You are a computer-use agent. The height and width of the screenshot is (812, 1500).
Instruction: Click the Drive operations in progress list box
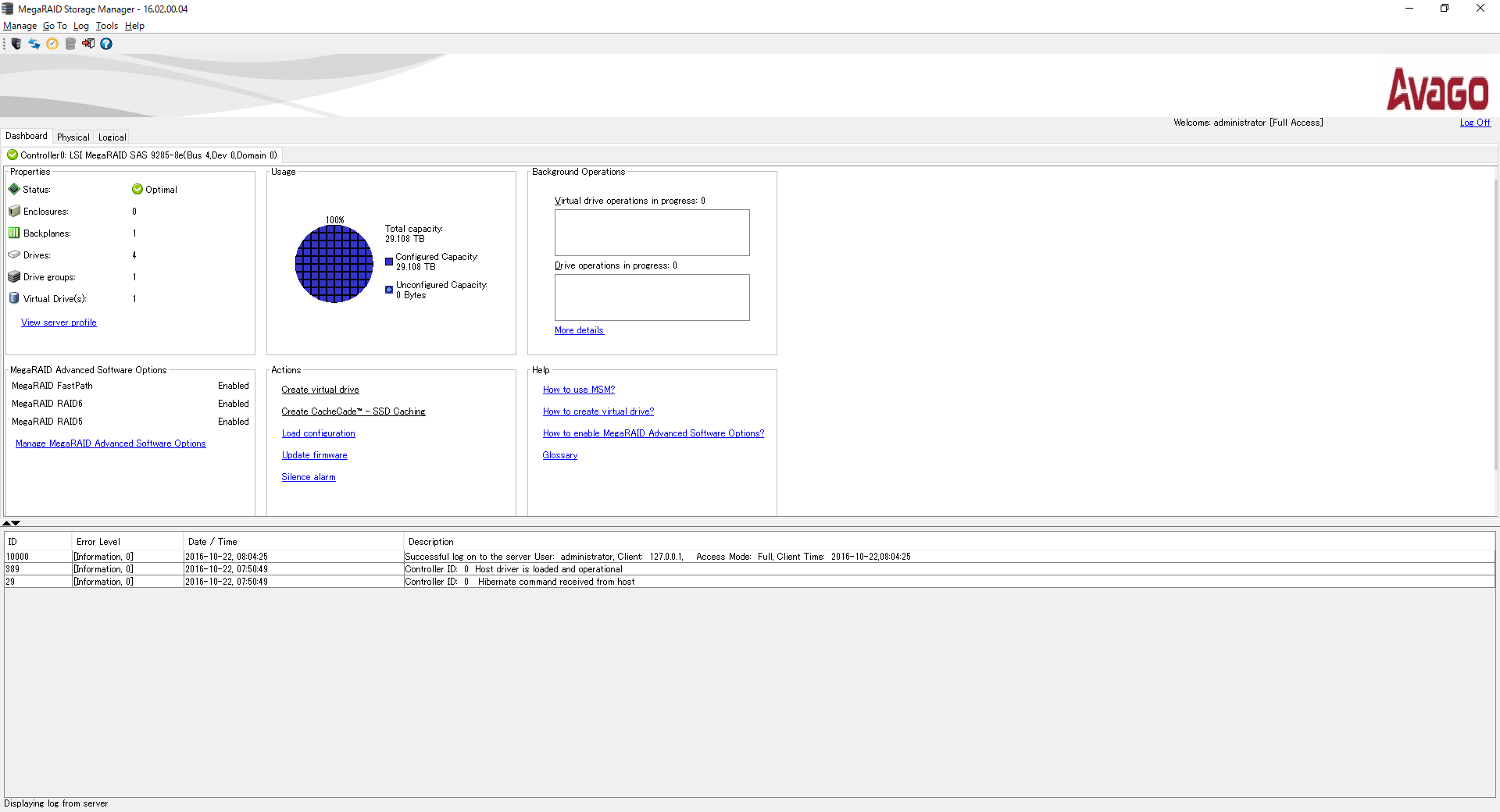click(652, 297)
